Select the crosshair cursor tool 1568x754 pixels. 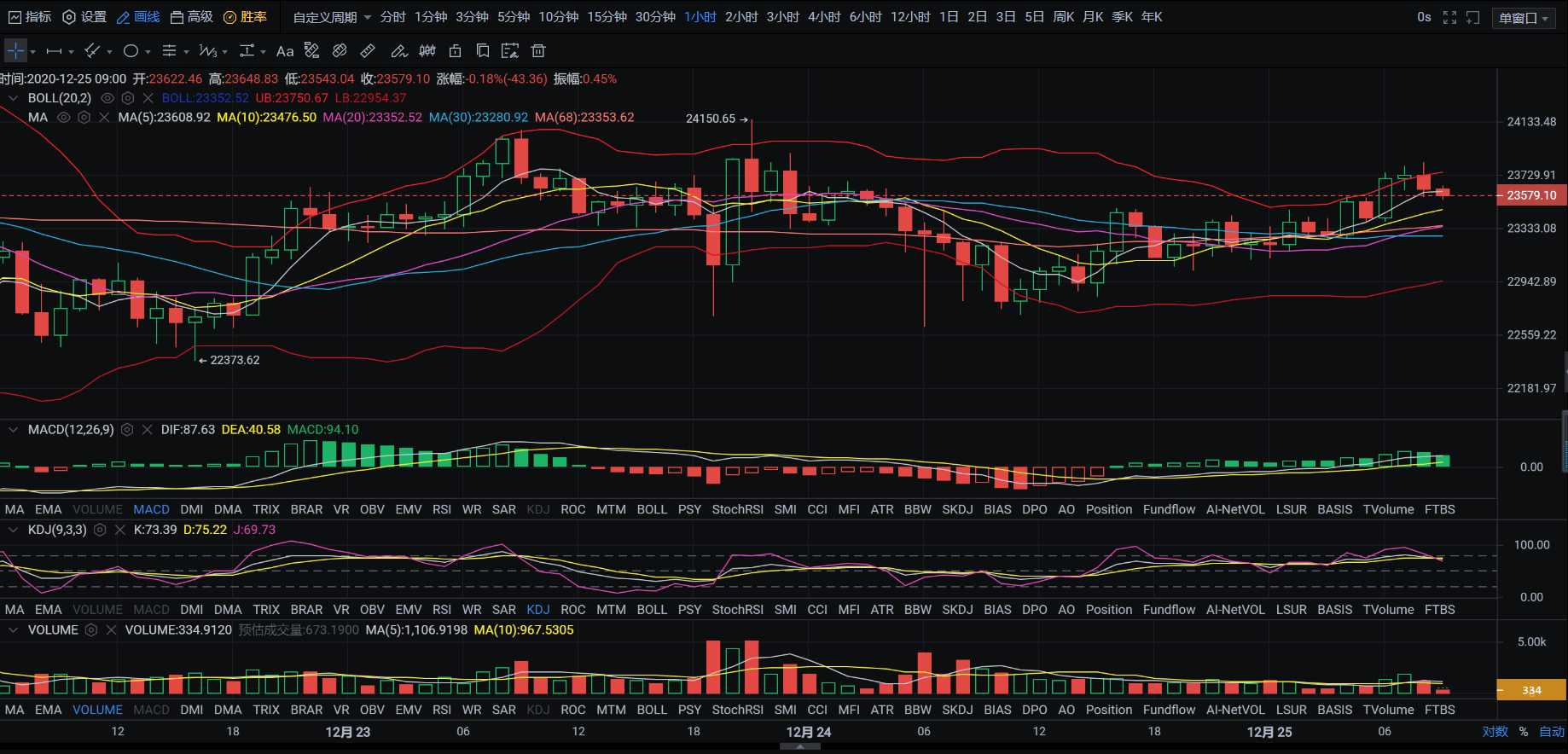15,51
